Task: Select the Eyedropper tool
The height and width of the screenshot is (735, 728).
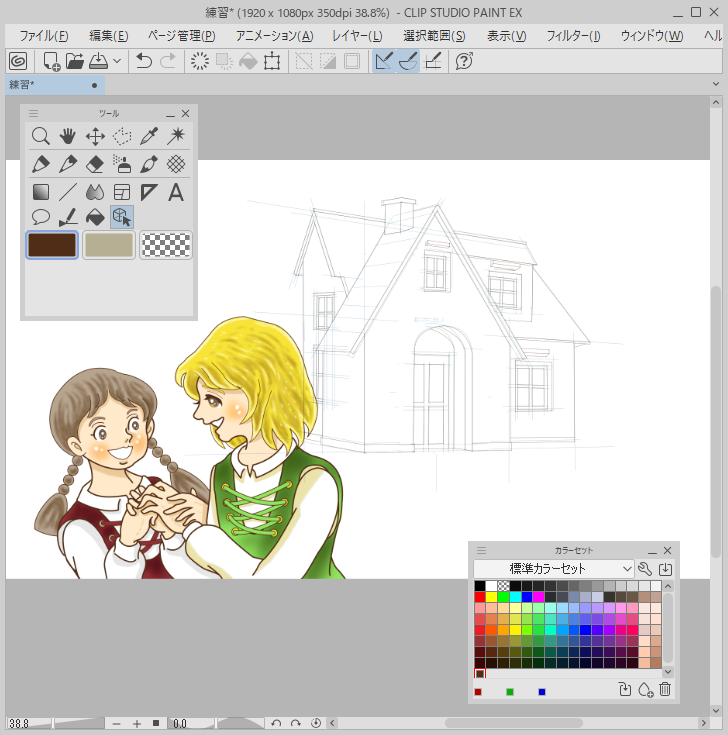Action: pyautogui.click(x=149, y=136)
